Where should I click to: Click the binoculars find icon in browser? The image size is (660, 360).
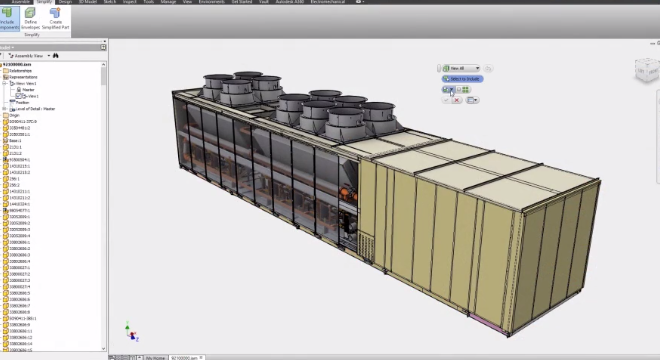point(56,56)
